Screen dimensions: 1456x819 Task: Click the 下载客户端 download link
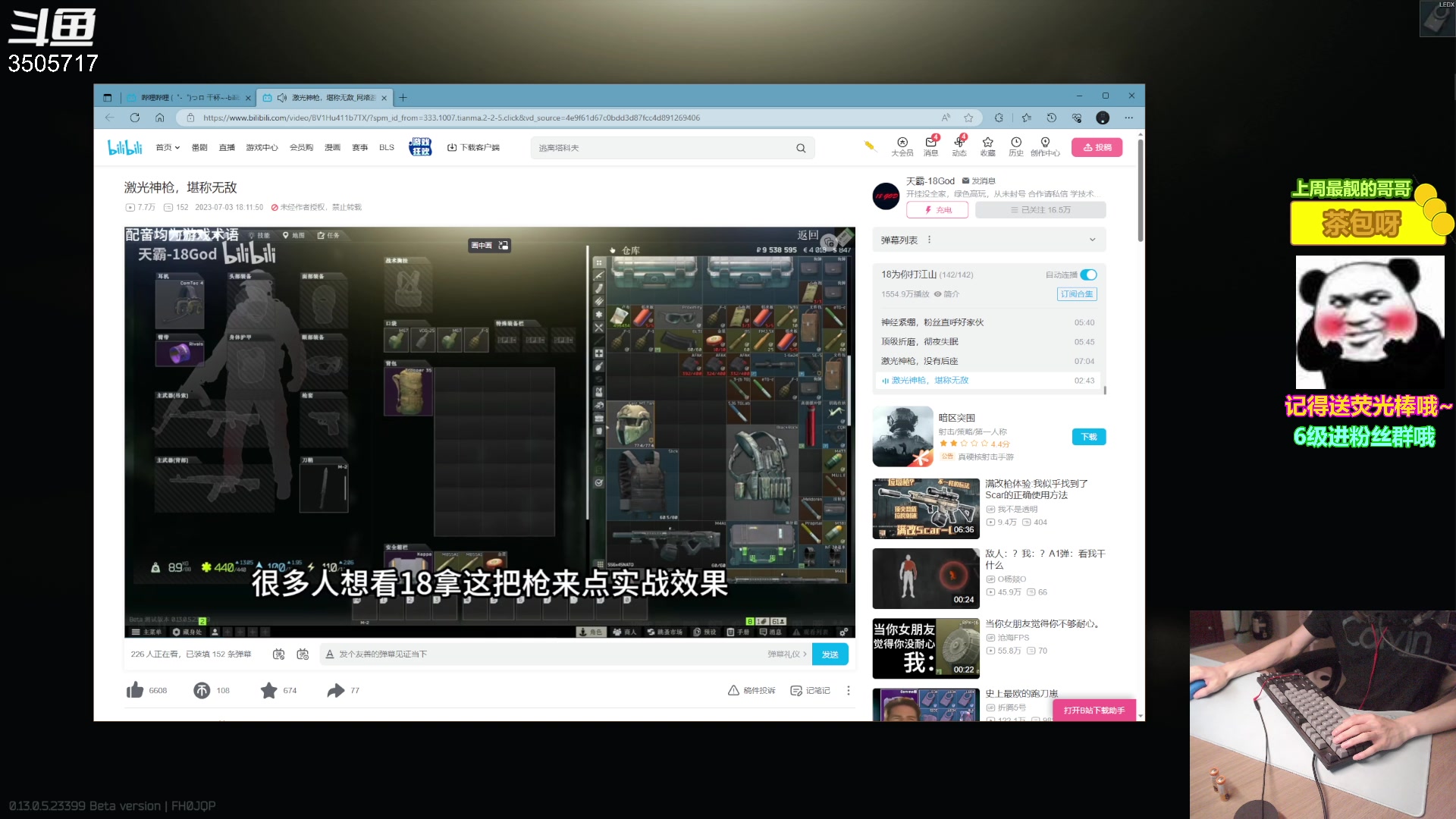[x=474, y=148]
